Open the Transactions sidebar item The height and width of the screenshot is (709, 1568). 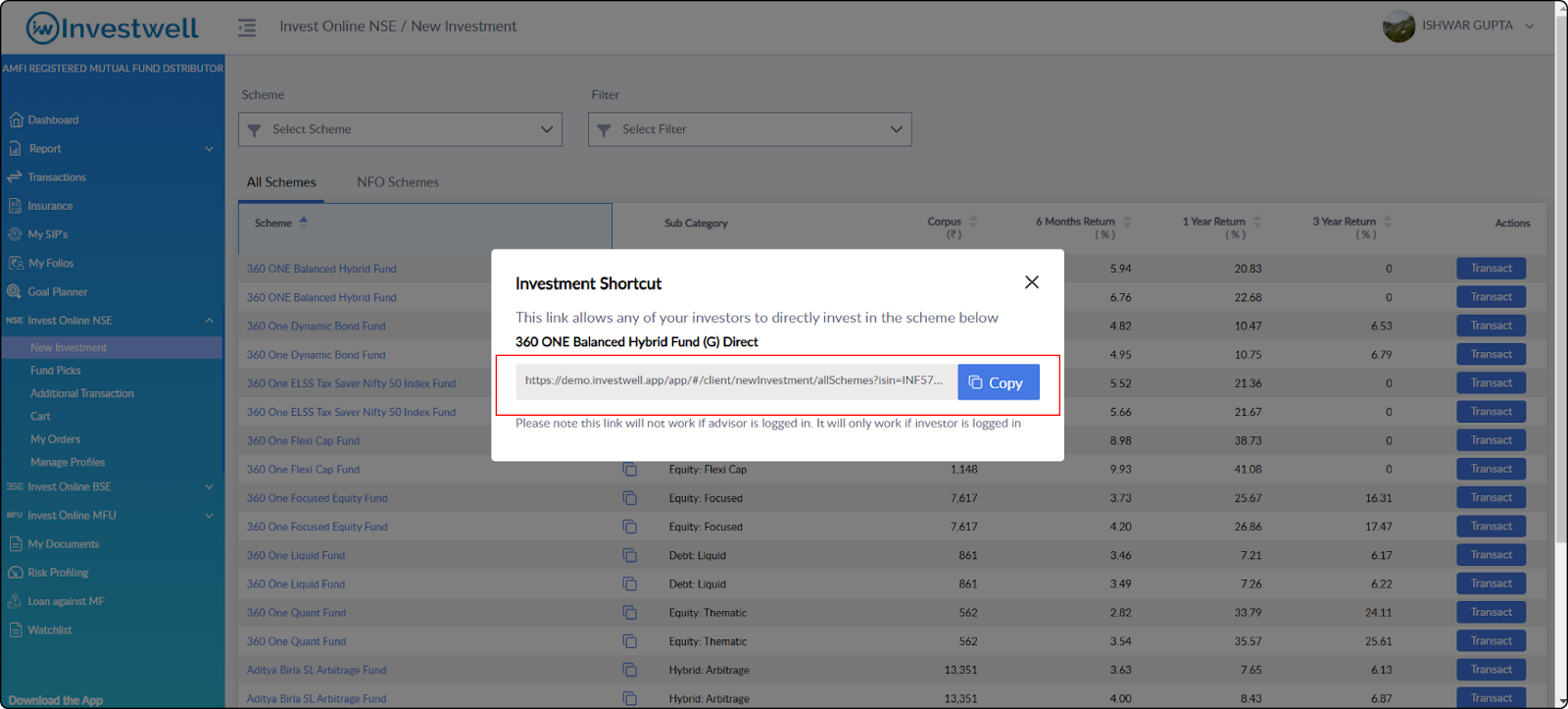tap(57, 177)
